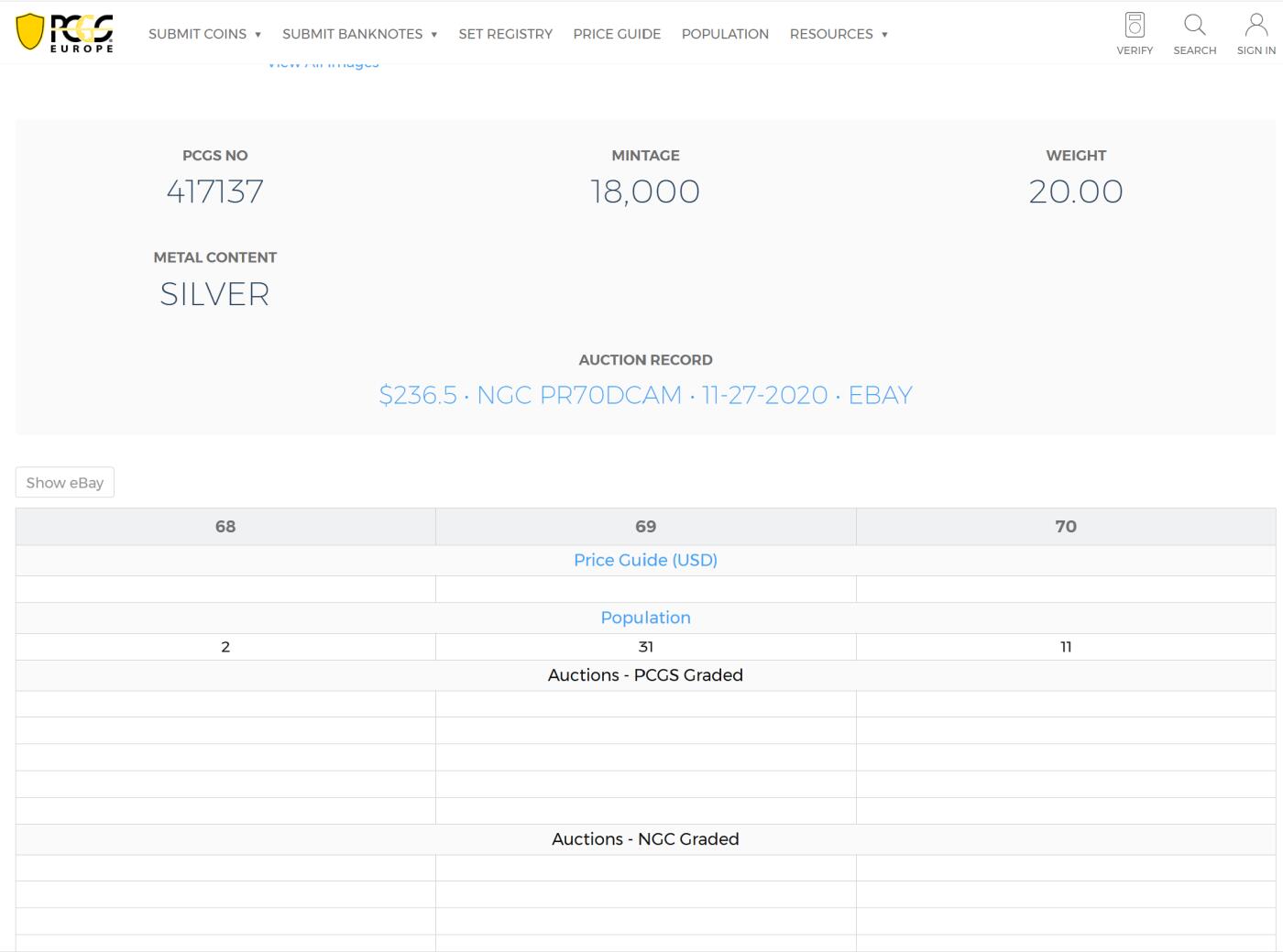Open the Resources dropdown menu
The image size is (1283, 952).
[839, 34]
